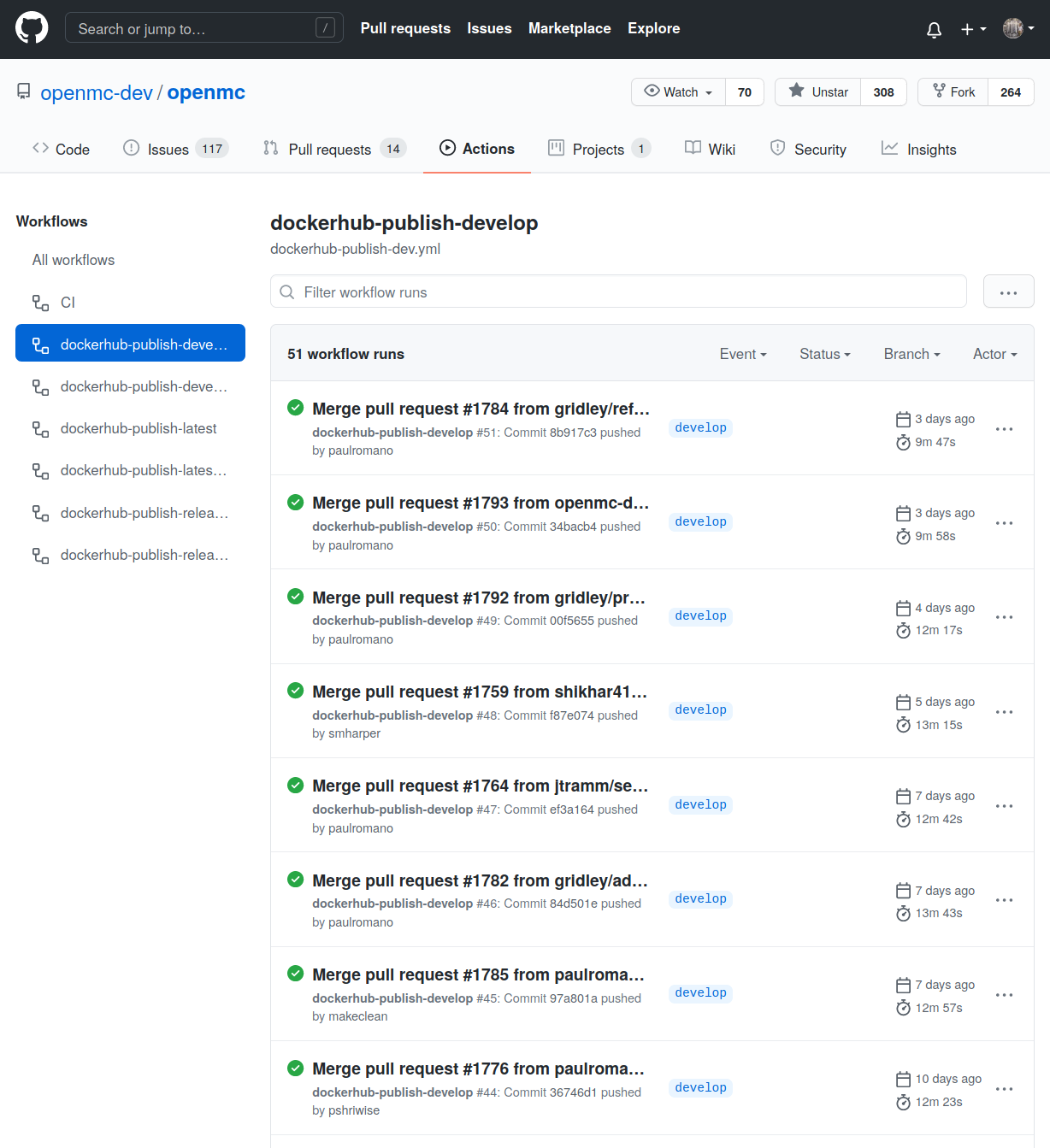Open run Merge pull request #1793
1050x1148 pixels.
481,503
